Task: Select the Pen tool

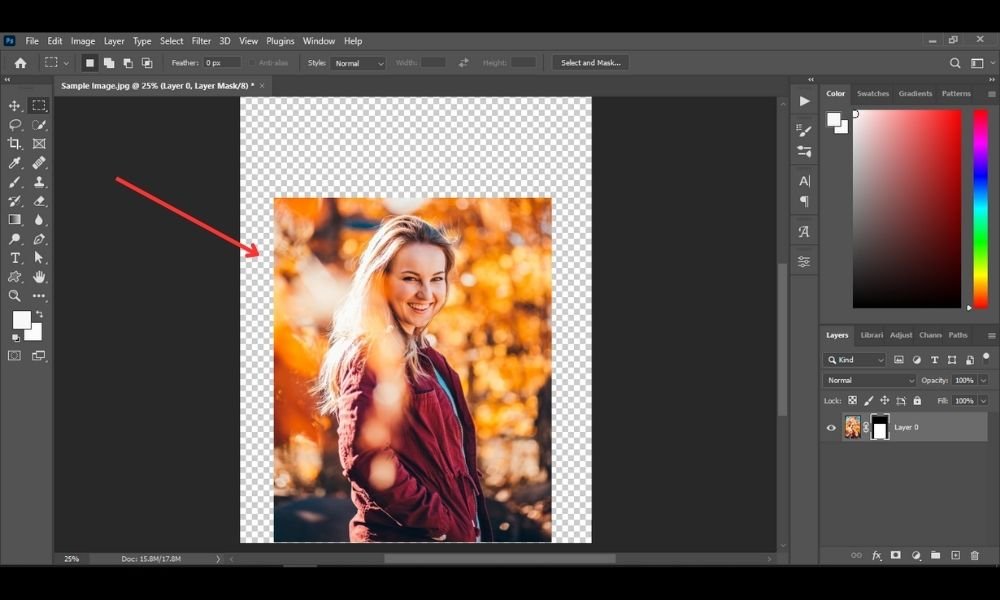Action: (x=39, y=238)
